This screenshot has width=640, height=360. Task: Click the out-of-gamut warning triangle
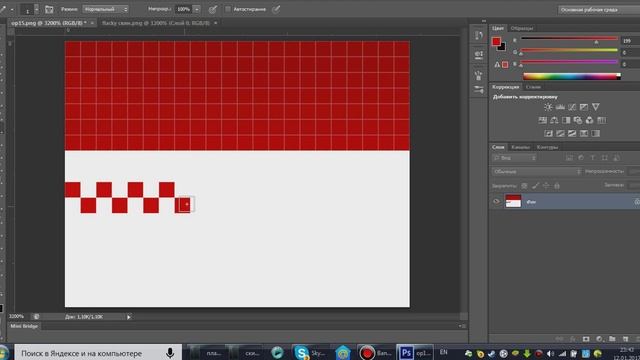pos(497,64)
